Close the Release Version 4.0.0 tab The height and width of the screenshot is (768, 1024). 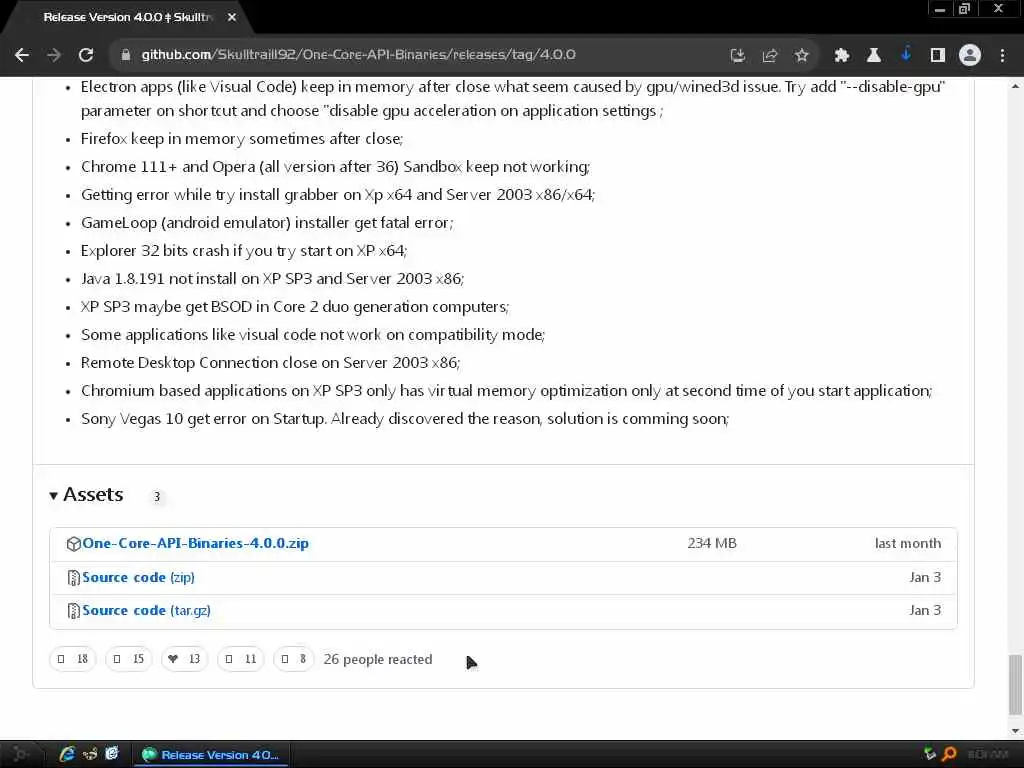tap(232, 18)
